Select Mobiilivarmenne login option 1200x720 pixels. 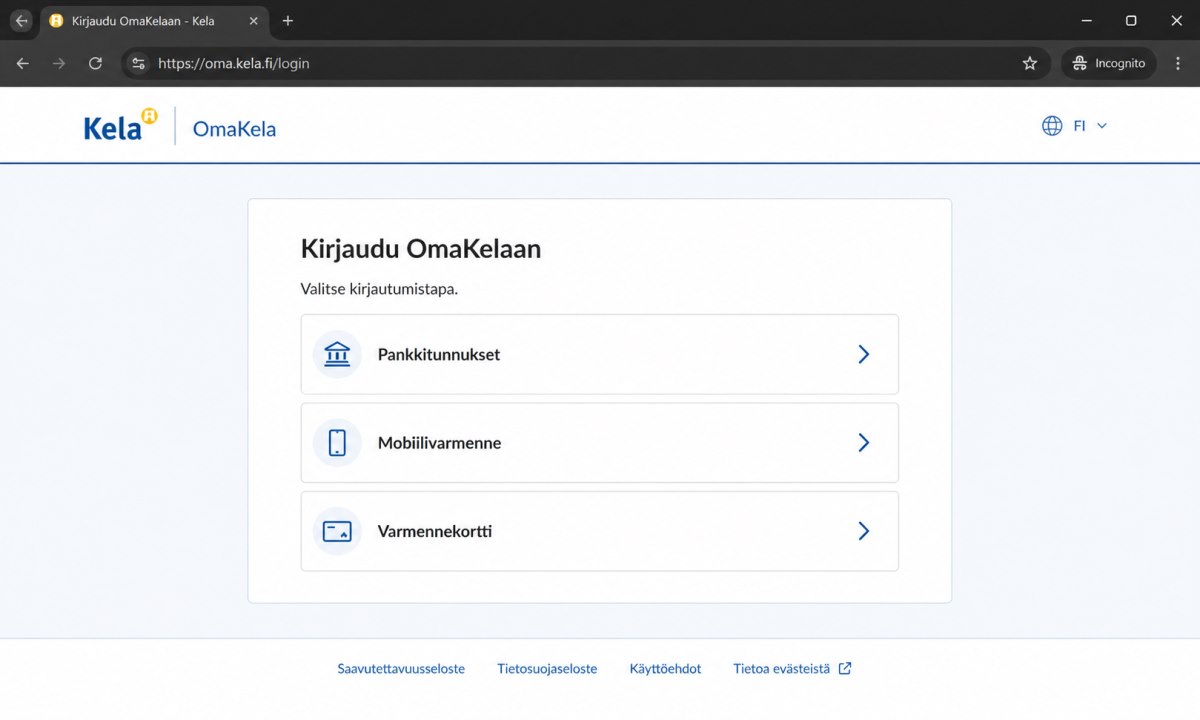click(x=599, y=442)
